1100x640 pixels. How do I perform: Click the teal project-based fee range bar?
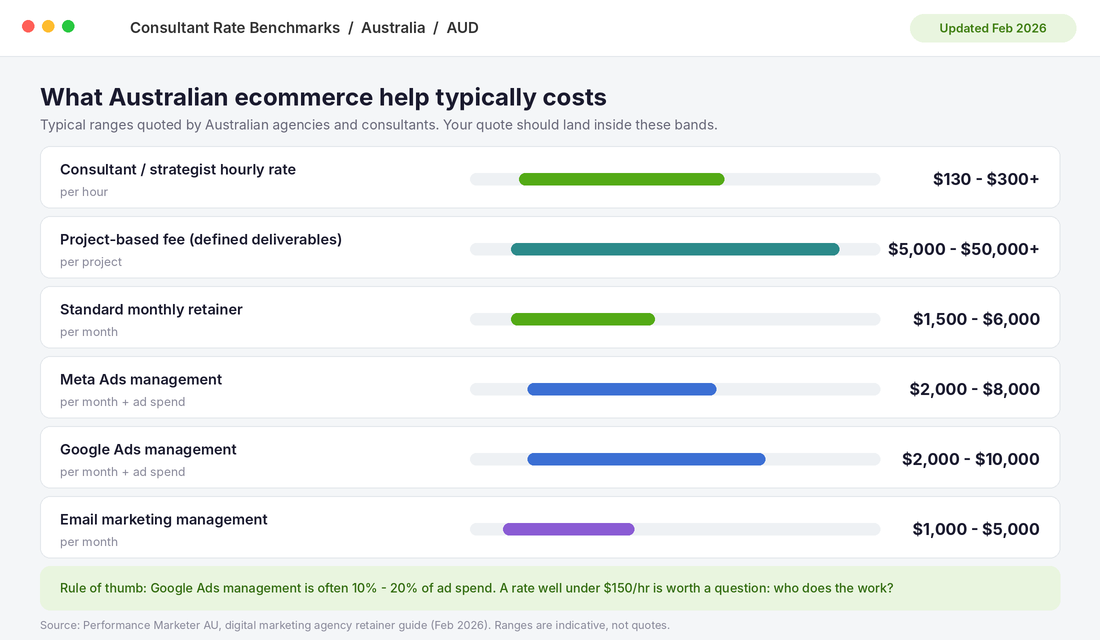[675, 249]
